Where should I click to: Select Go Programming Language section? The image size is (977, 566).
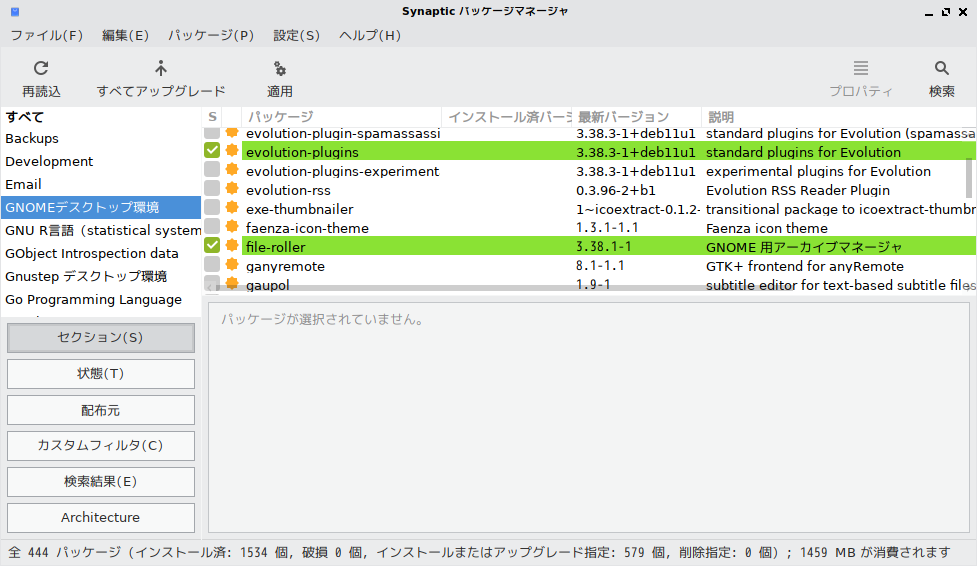(101, 300)
